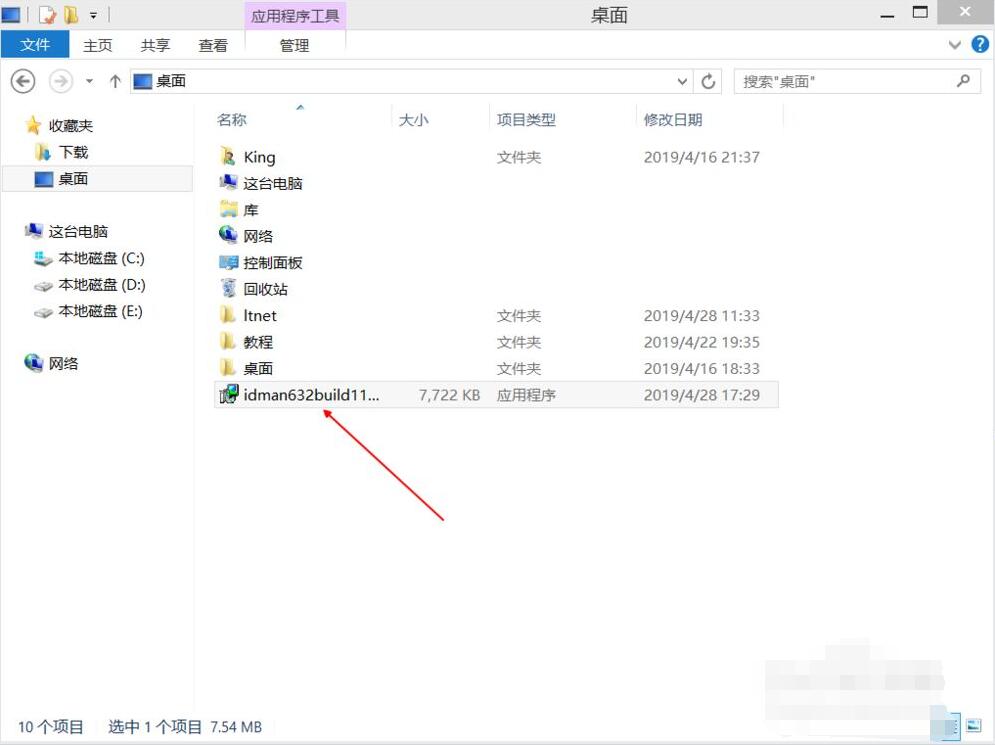The width and height of the screenshot is (995, 745).
Task: Switch to the 主页 ribbon tab
Action: [x=98, y=45]
